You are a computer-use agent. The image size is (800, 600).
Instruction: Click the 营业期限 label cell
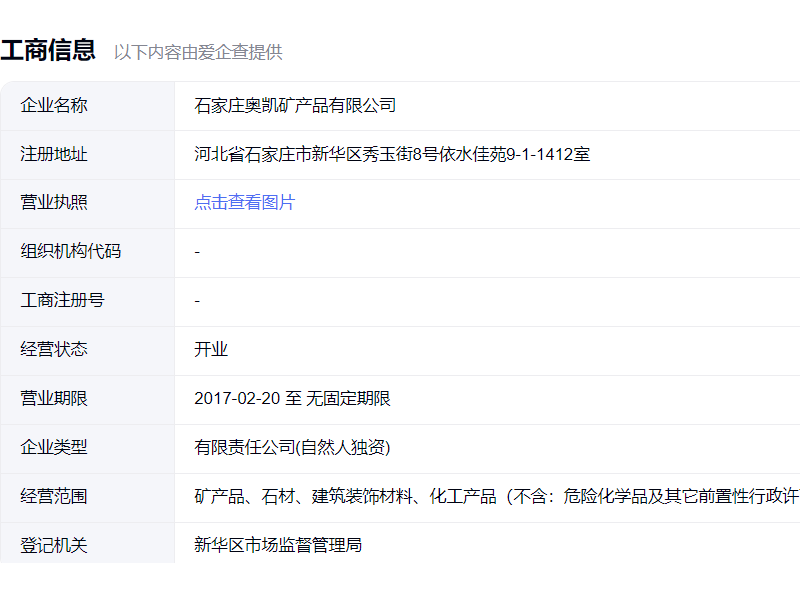[x=54, y=398]
